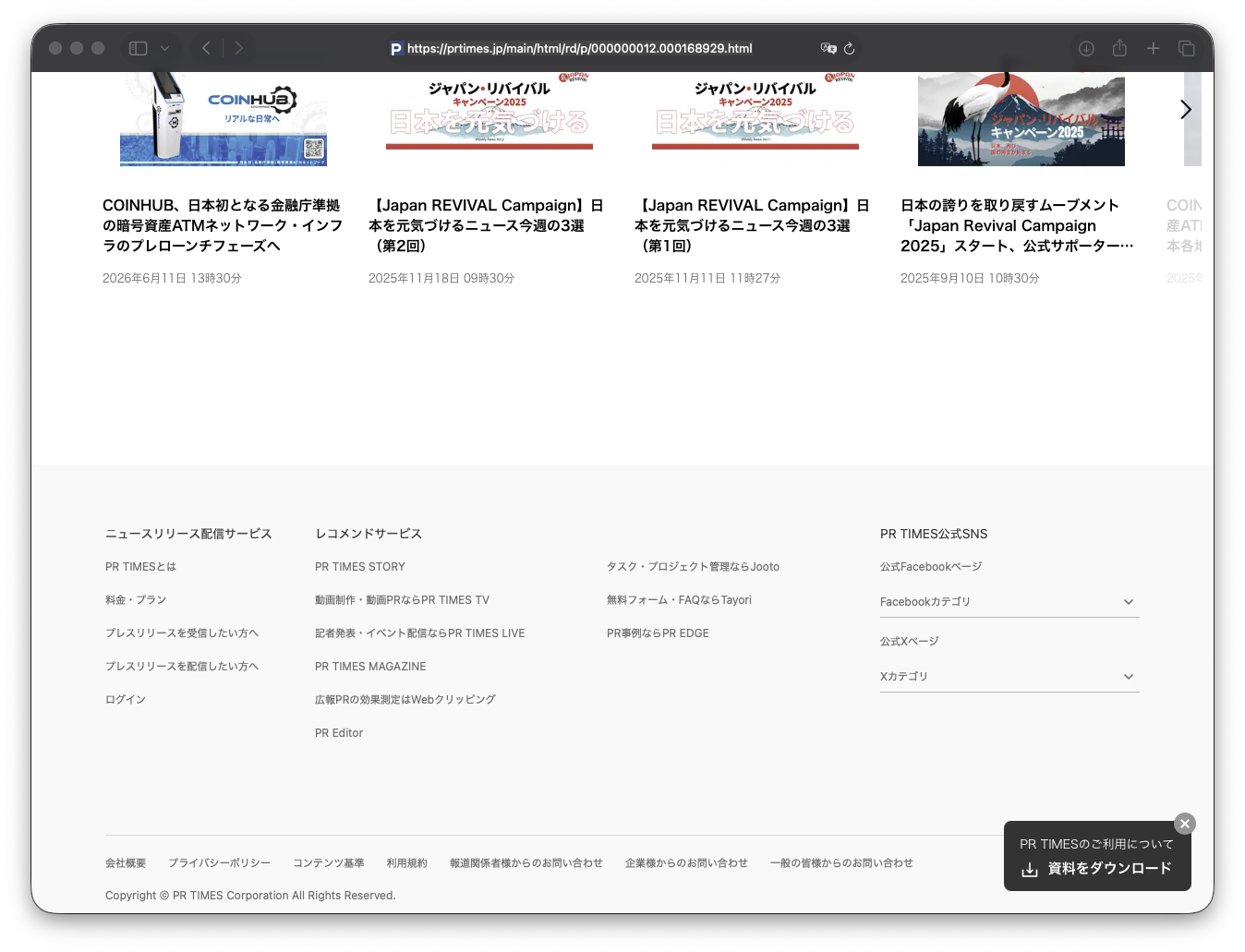This screenshot has width=1245, height=952.
Task: Open the Japan Revival crane image thumbnail
Action: coord(1021,119)
